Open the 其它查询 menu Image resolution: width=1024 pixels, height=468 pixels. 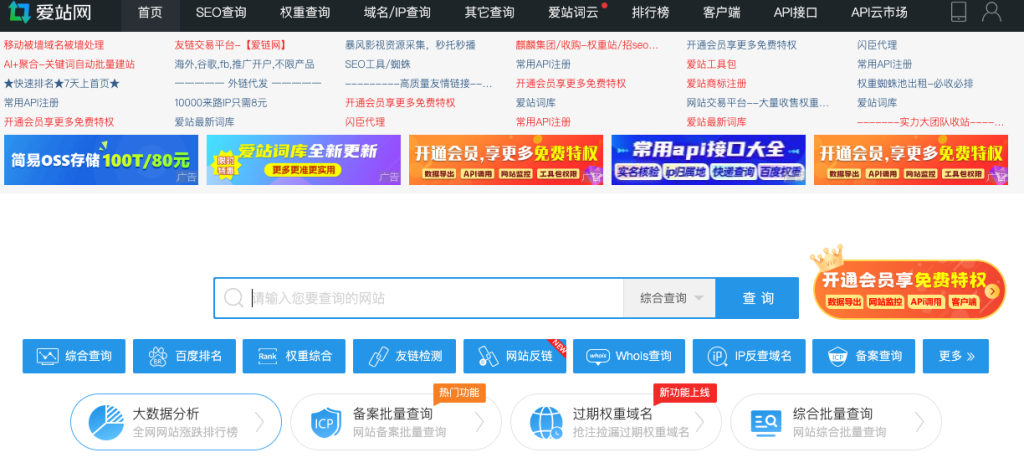[489, 12]
